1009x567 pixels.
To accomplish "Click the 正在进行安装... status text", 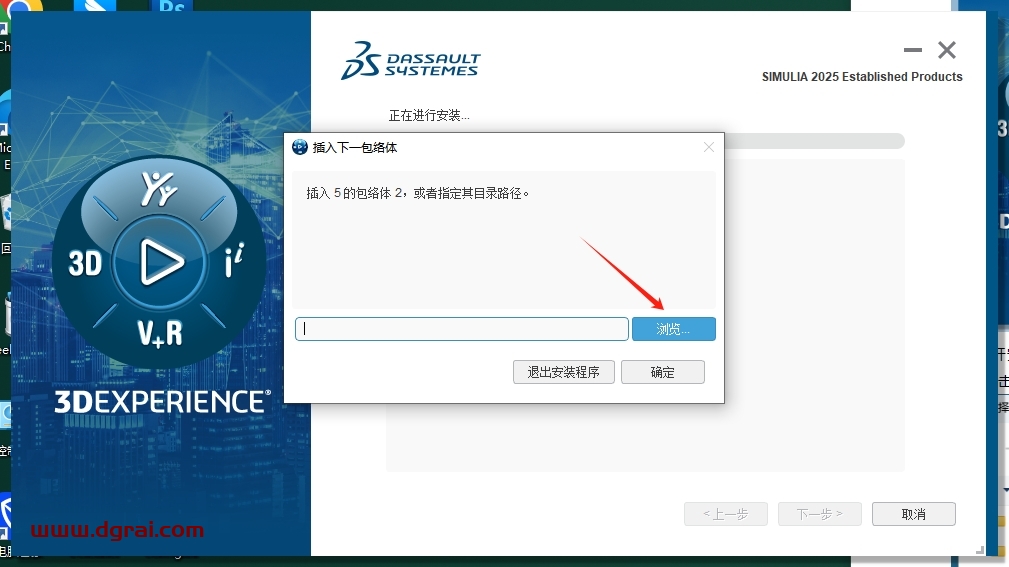I will [x=429, y=115].
